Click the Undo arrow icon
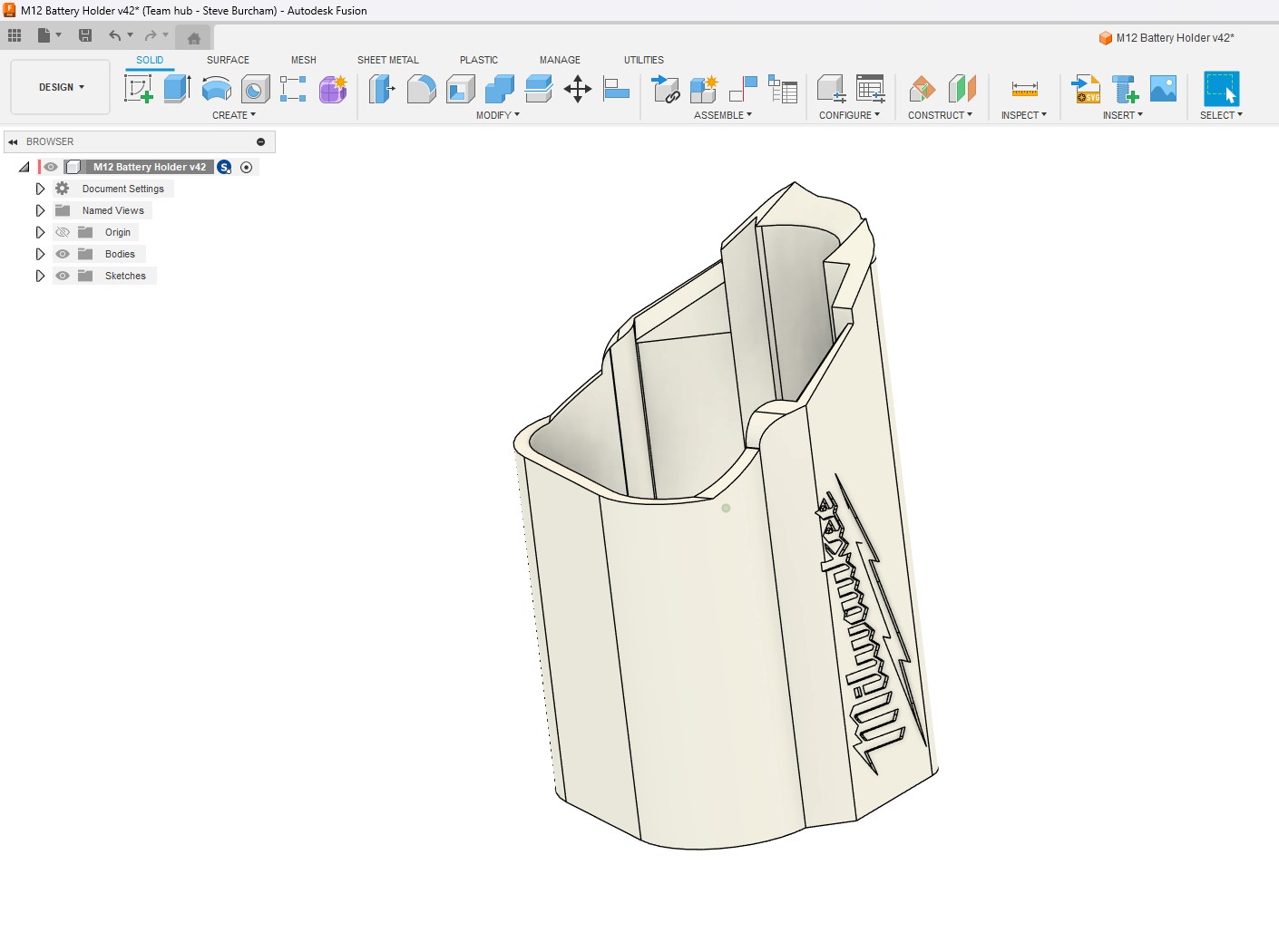Screen dimensions: 1279x952 point(114,35)
